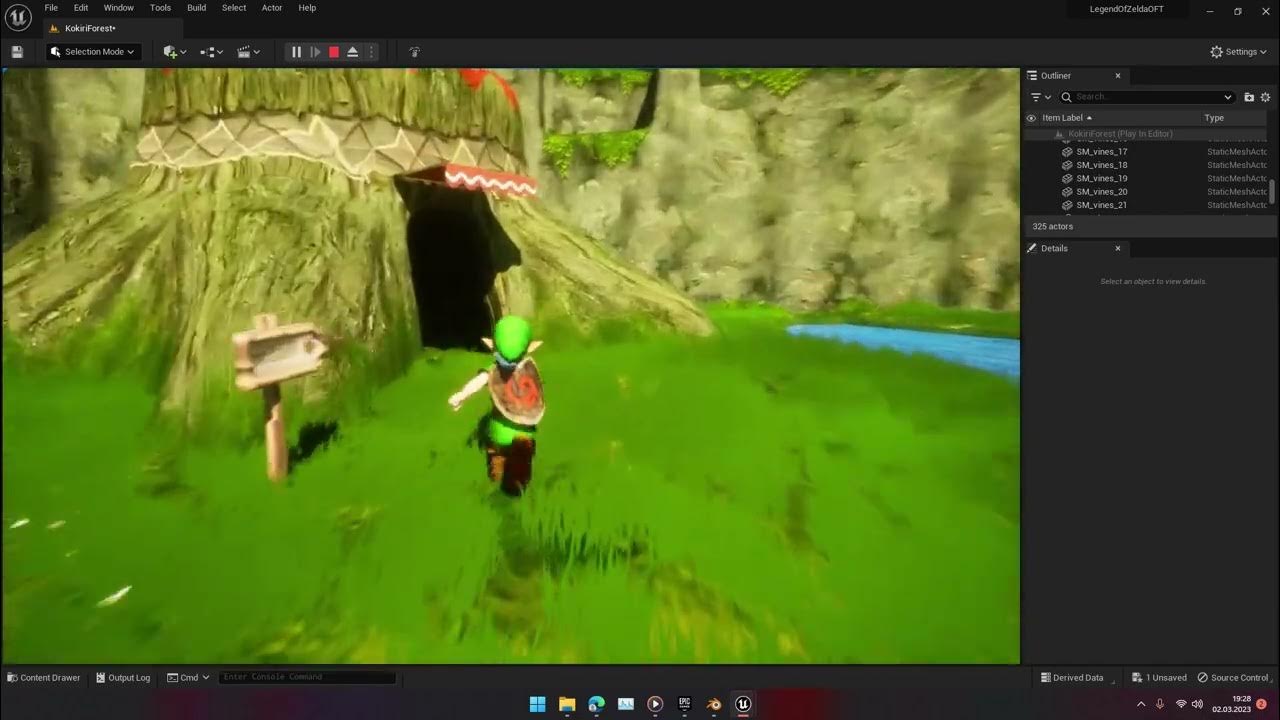Screen dimensions: 1280x720
Task: Open the Windows Start menu
Action: (537, 704)
